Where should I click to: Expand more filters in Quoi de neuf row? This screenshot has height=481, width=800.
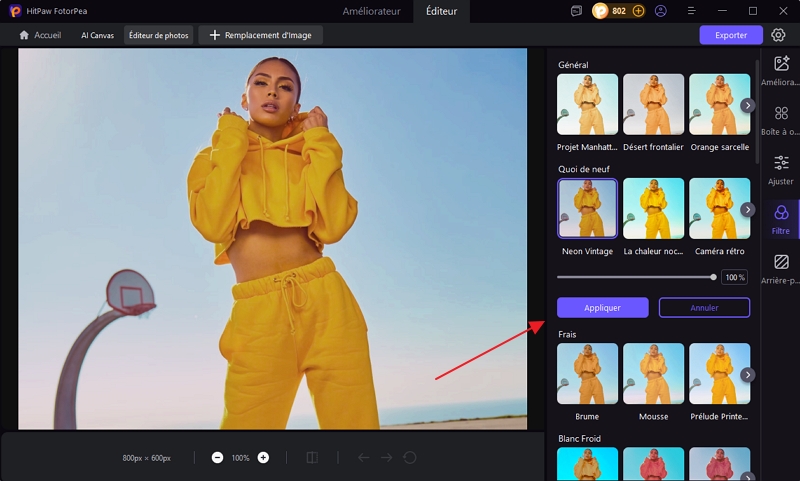point(747,209)
